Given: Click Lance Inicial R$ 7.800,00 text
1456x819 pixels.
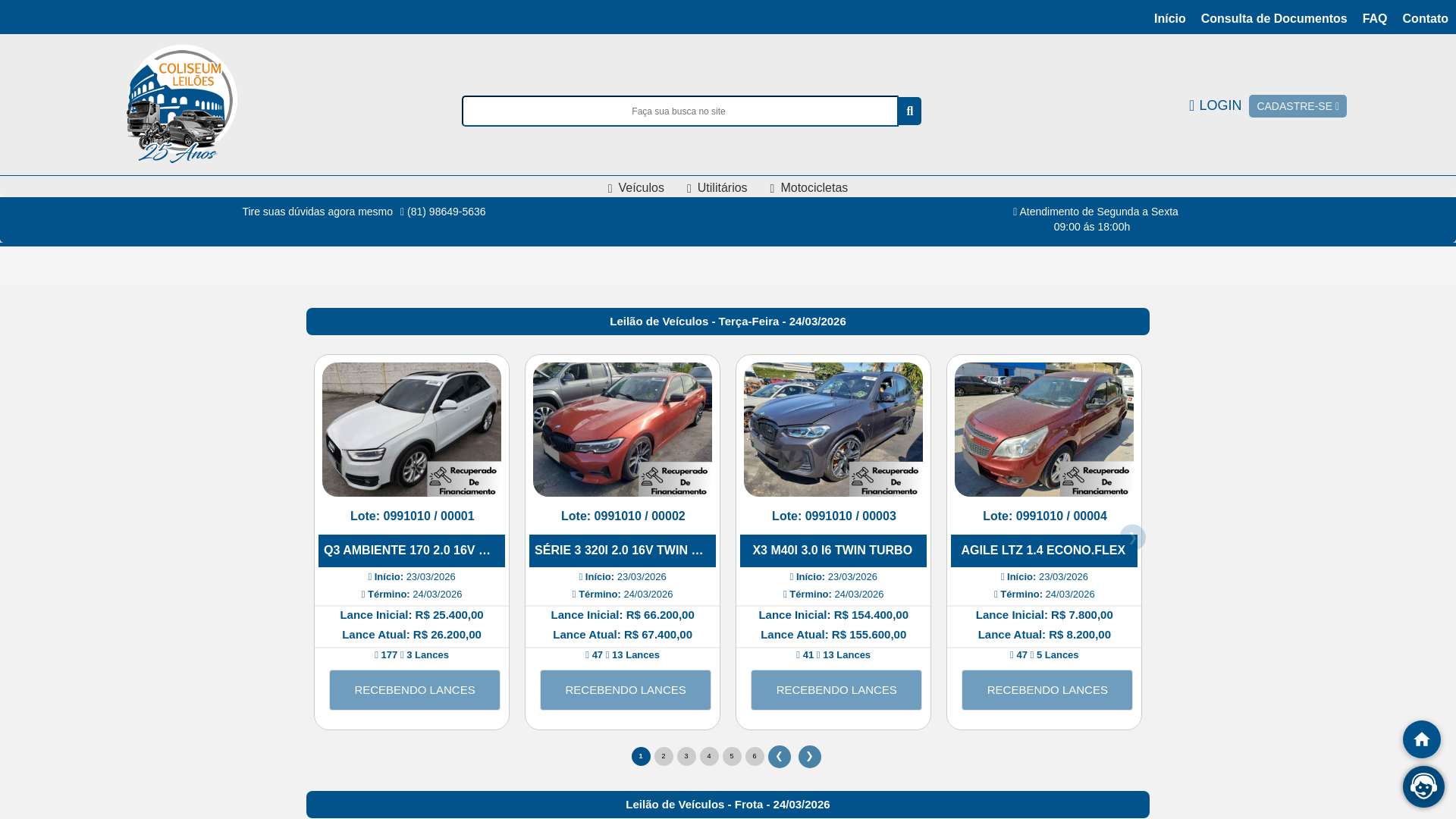Looking at the screenshot, I should pos(1044,615).
